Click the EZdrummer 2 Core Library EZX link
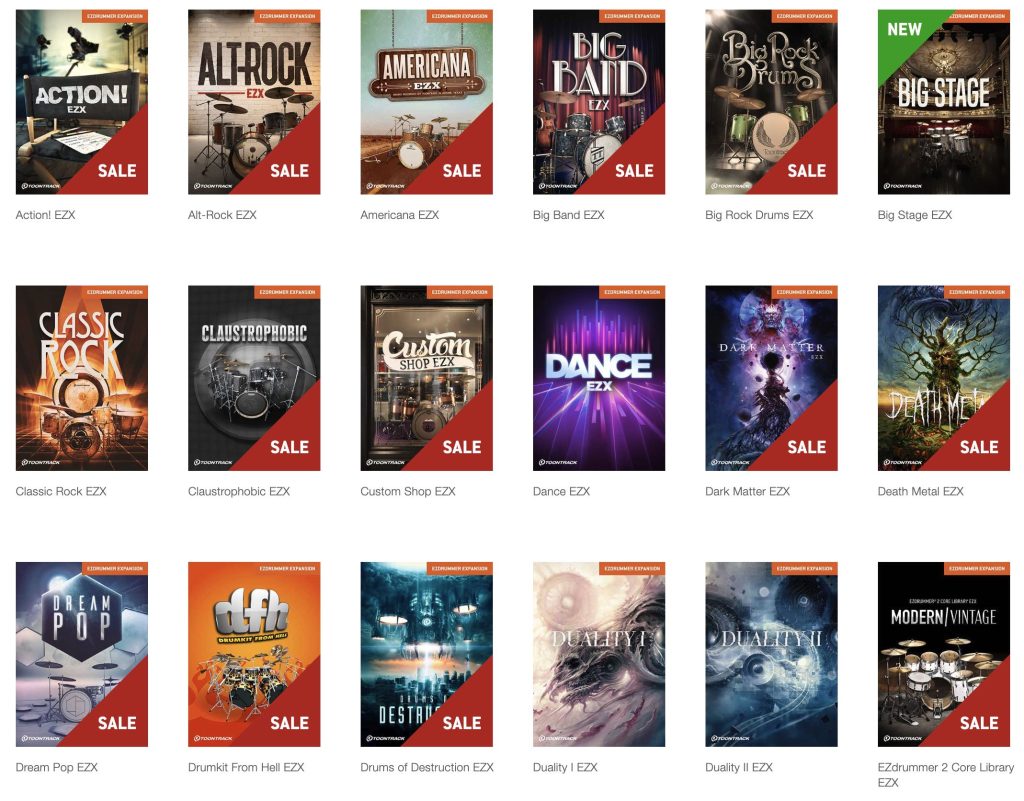The width and height of the screenshot is (1024, 801). point(945,768)
